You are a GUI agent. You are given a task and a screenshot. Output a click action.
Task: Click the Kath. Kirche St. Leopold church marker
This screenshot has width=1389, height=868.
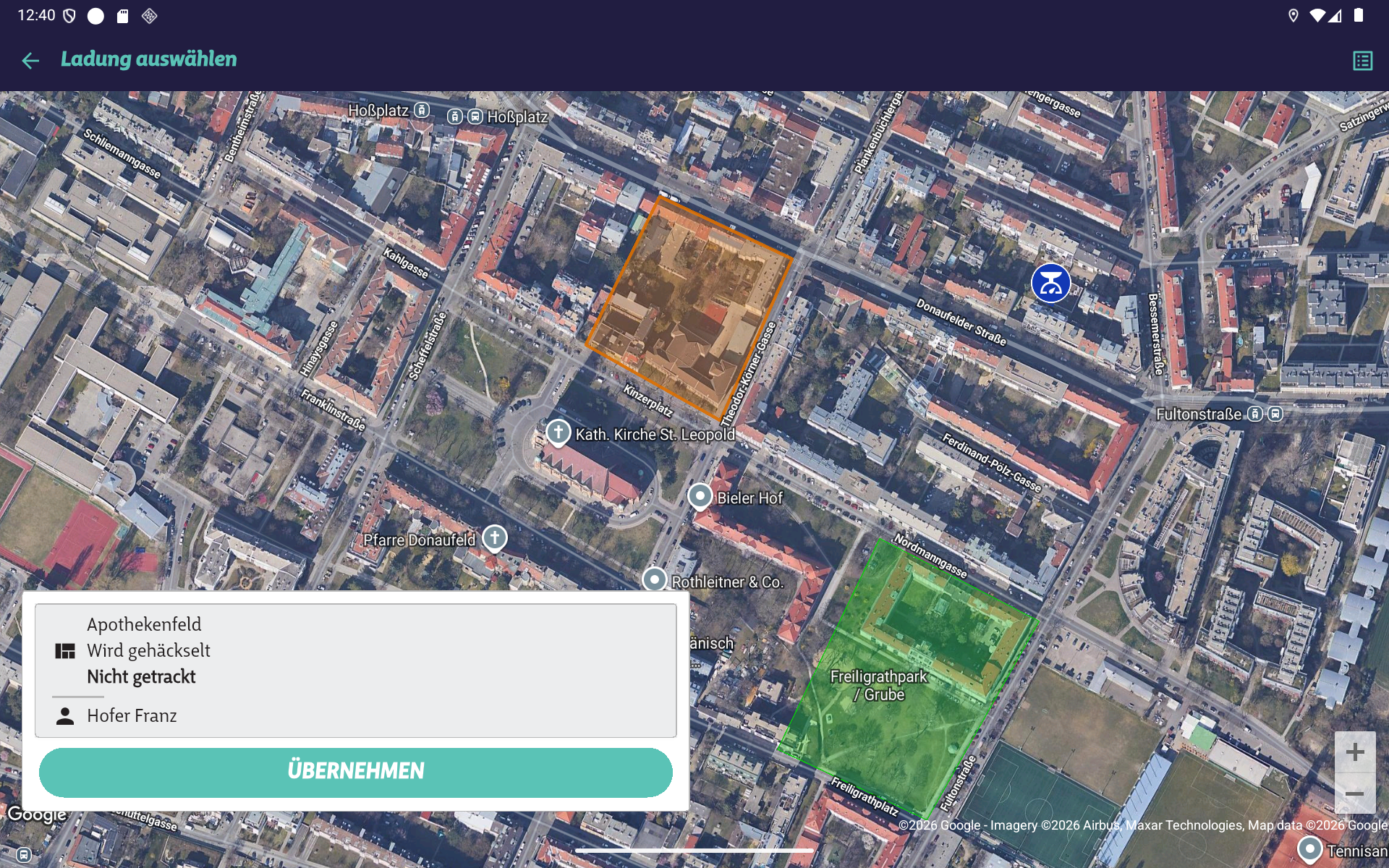[x=558, y=432]
